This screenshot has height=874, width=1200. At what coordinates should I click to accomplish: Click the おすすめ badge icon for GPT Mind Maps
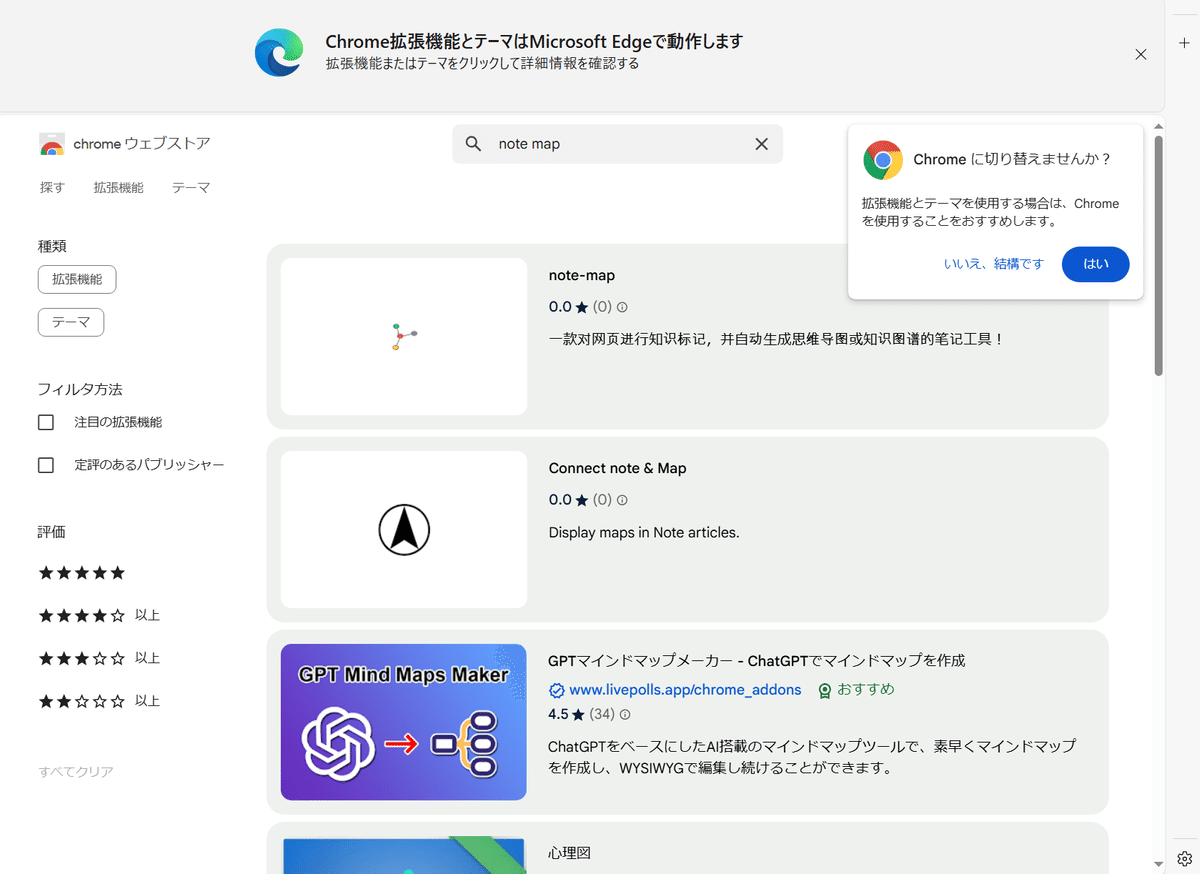823,690
